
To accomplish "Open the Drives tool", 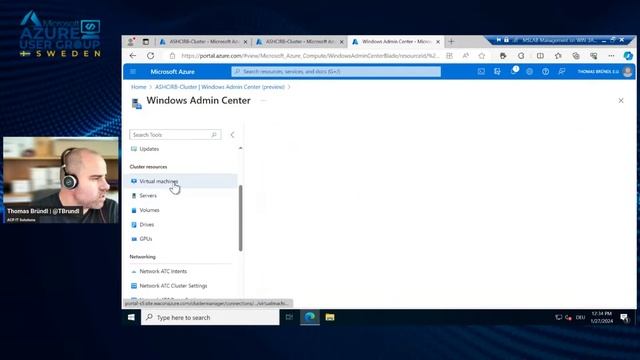I will click(x=147, y=224).
